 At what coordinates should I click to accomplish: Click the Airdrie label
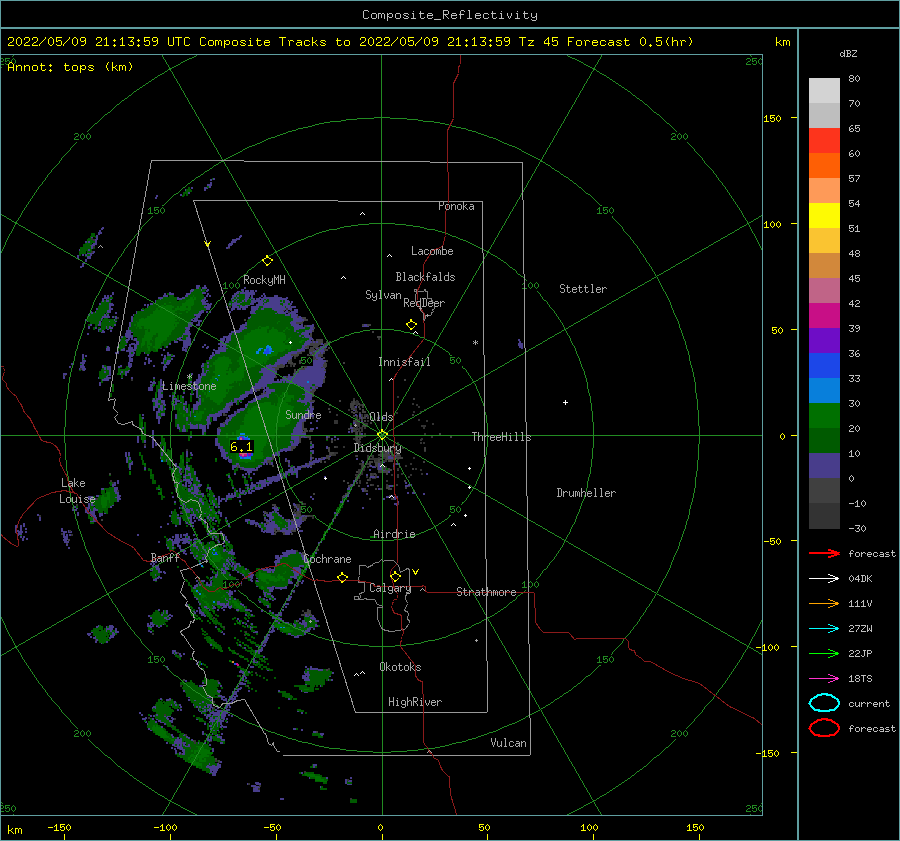(394, 534)
